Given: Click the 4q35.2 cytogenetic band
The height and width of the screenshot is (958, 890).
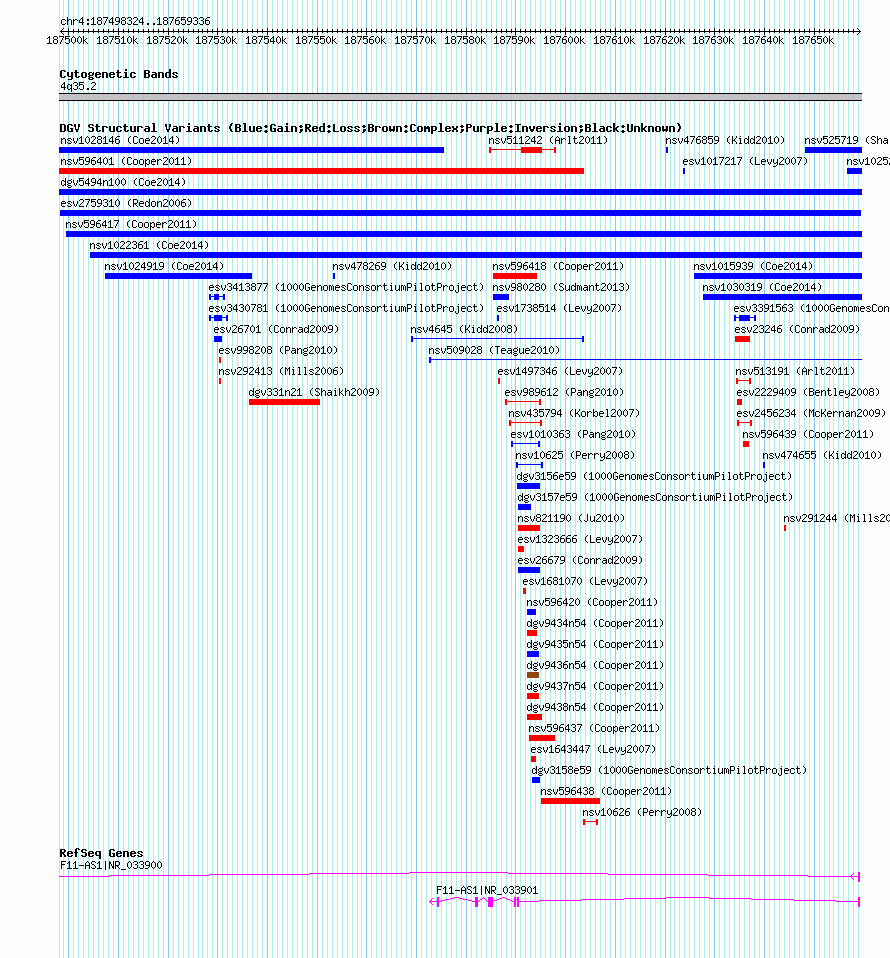Looking at the screenshot, I should 460,97.
